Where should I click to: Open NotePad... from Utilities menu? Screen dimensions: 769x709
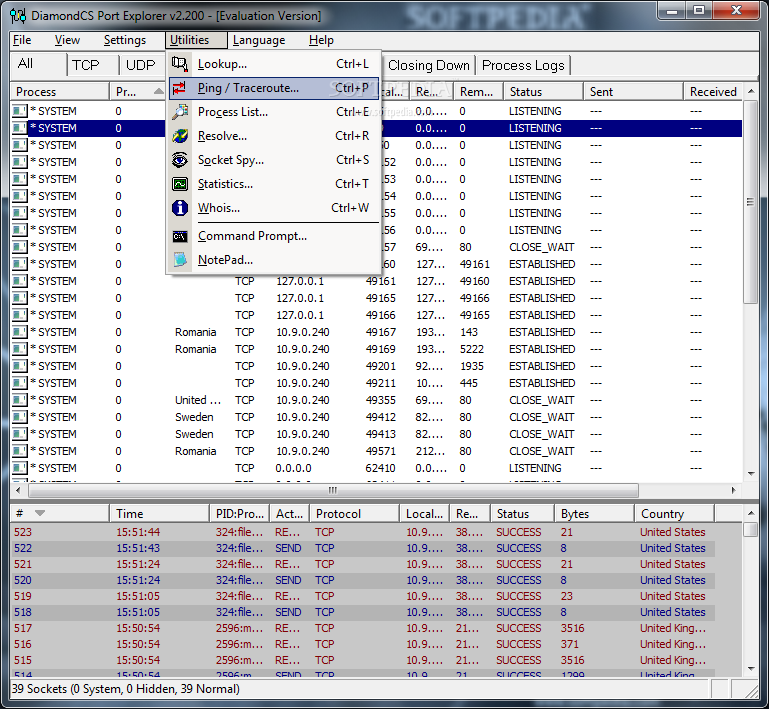click(x=274, y=260)
